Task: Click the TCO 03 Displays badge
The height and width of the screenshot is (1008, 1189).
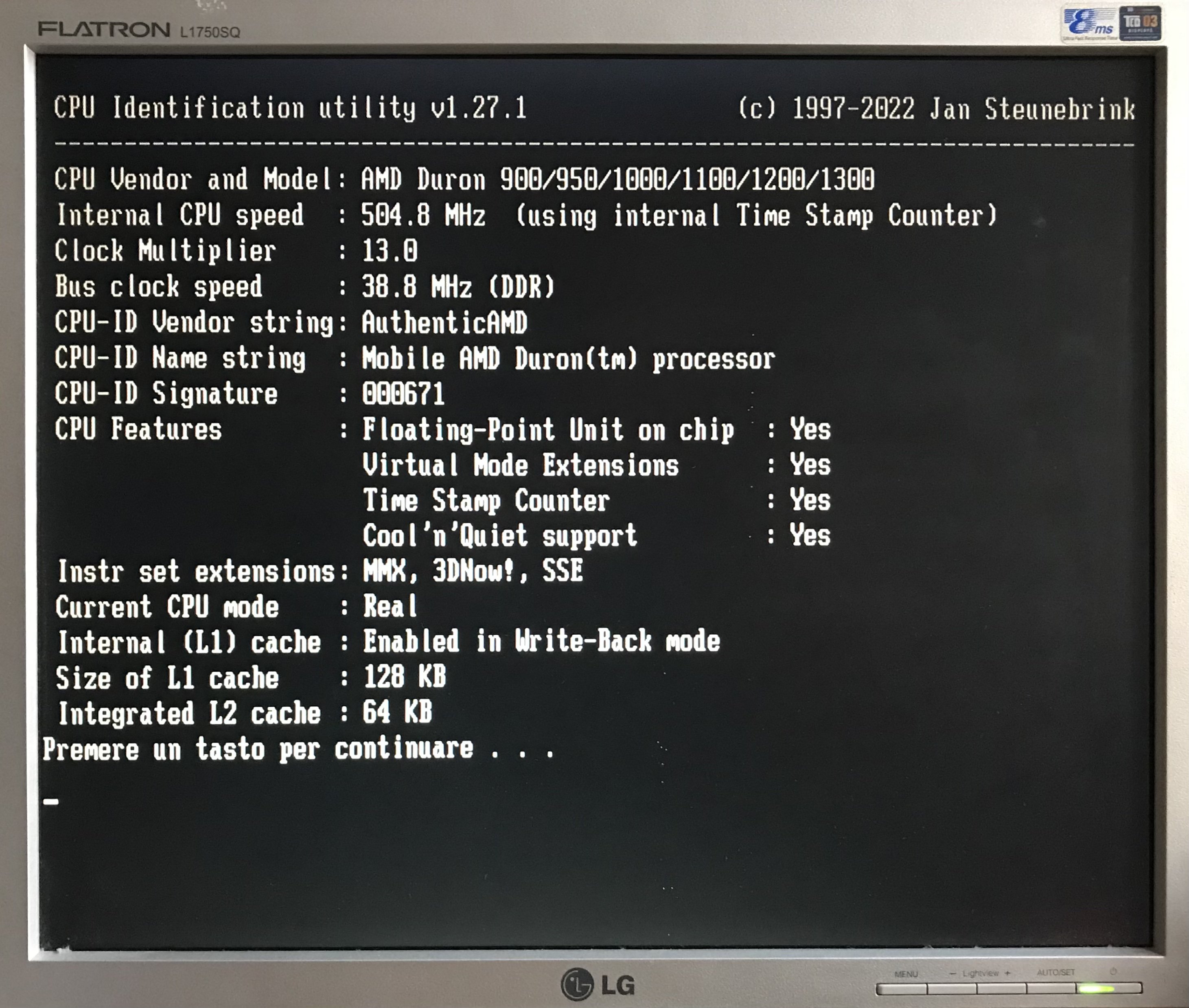Action: [1140, 24]
